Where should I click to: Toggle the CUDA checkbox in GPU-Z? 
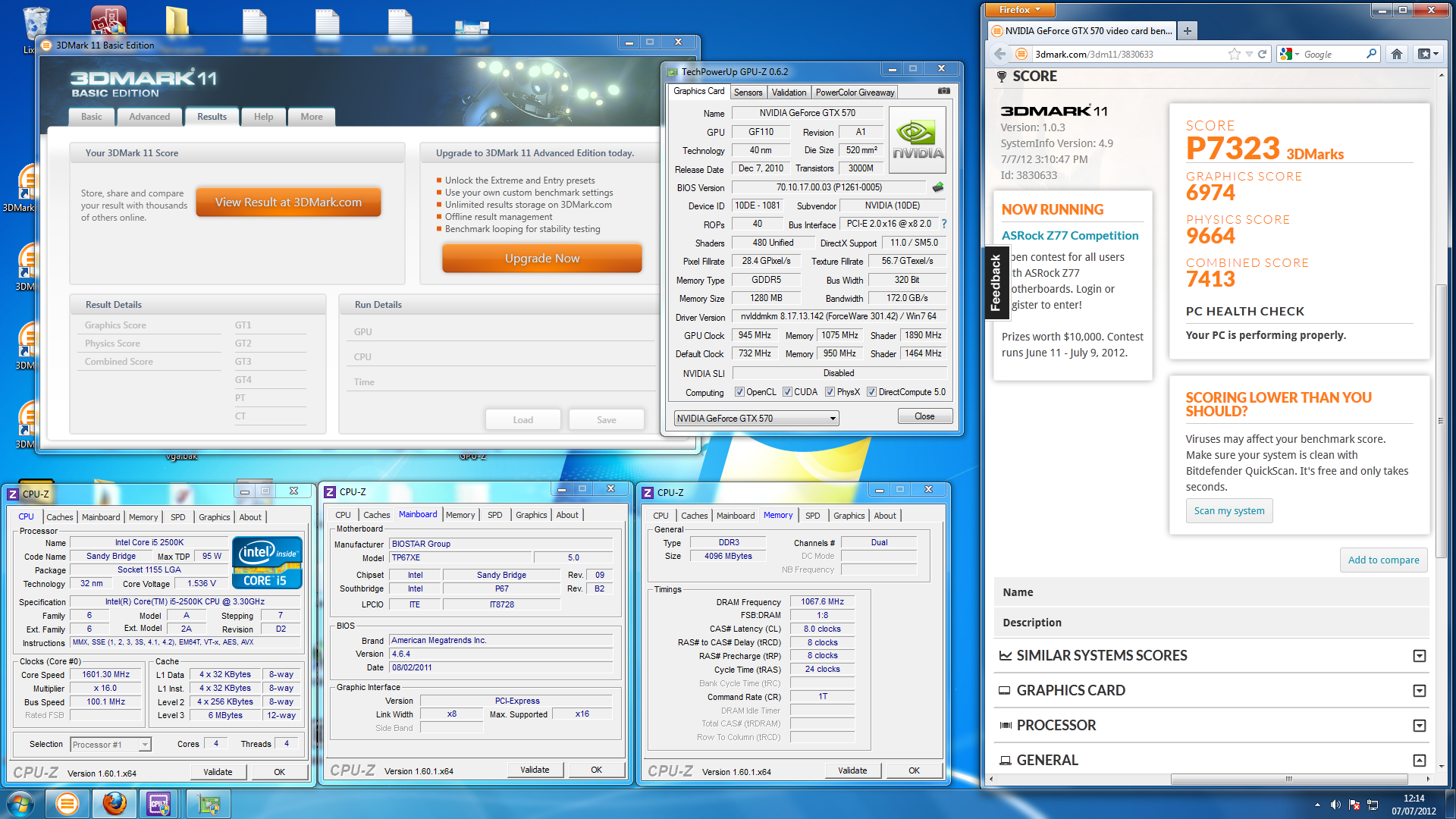click(x=787, y=392)
